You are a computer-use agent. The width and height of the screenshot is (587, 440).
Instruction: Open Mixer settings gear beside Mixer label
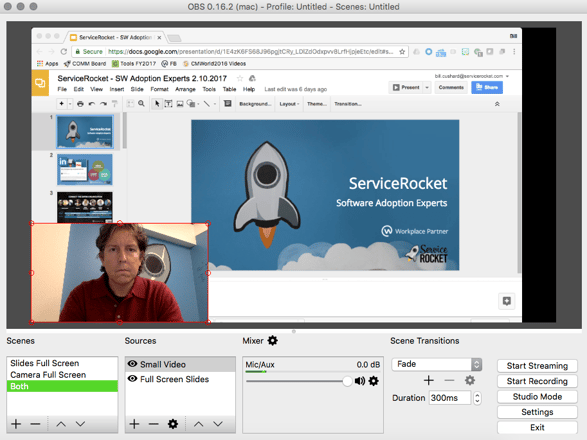click(x=273, y=340)
